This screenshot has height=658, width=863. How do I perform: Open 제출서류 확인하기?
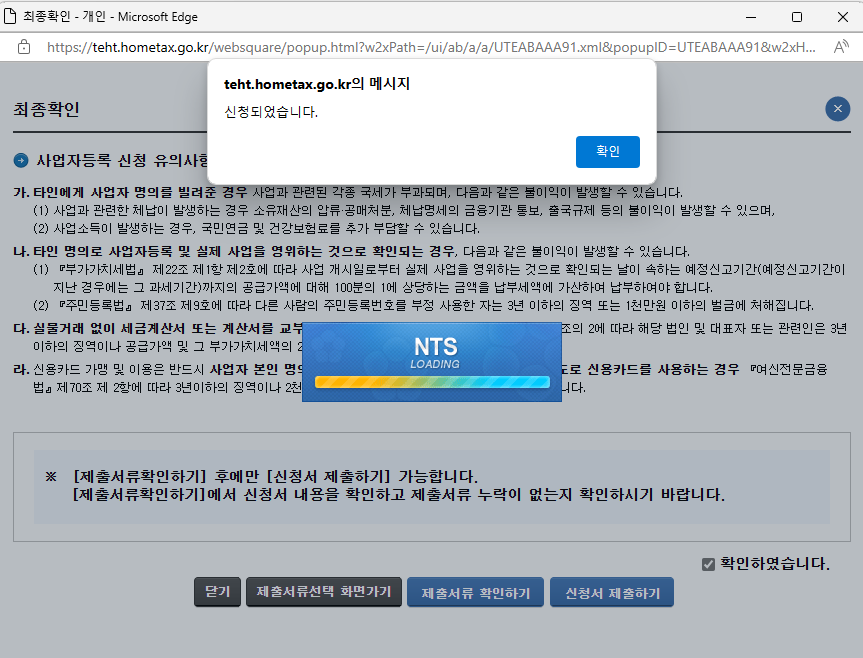point(476,592)
